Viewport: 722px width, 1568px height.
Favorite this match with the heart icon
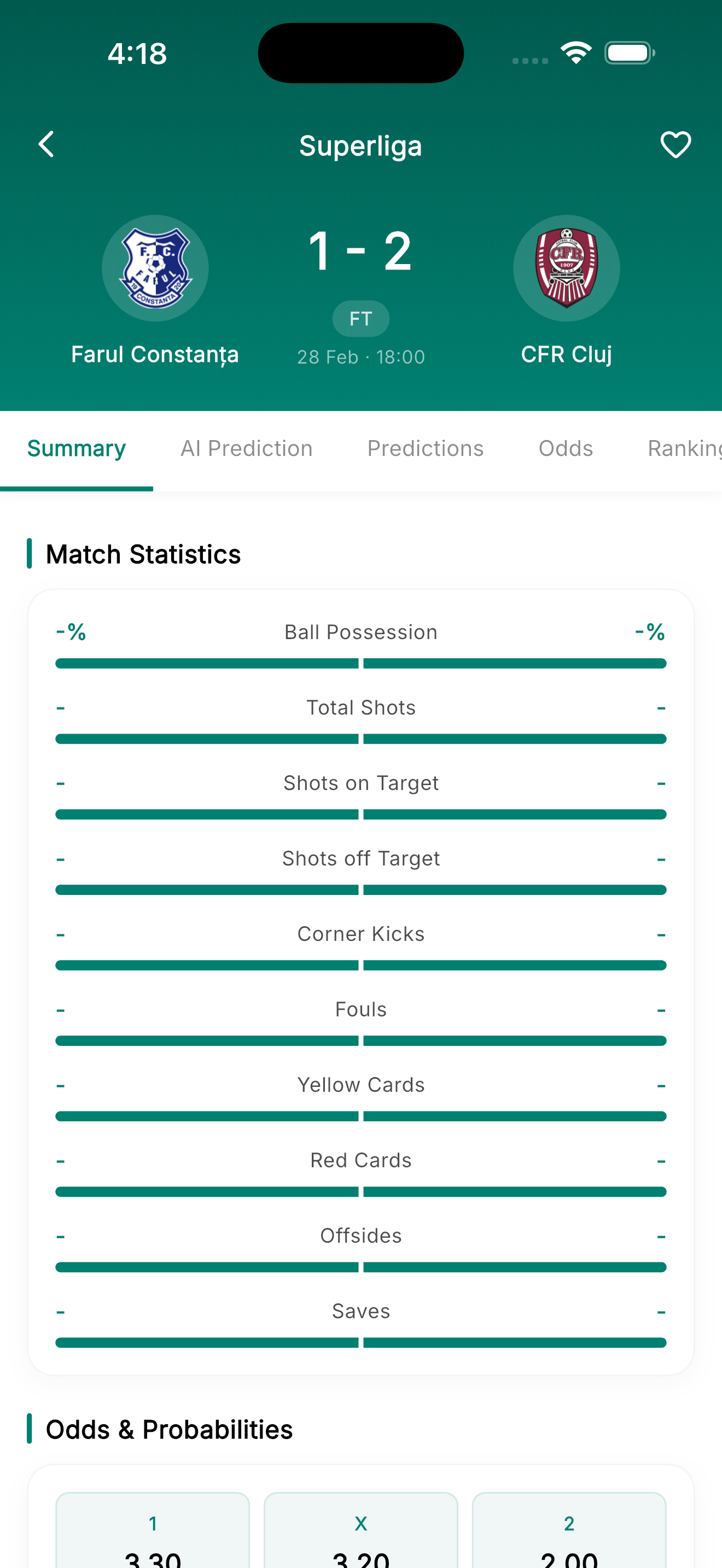(x=675, y=145)
